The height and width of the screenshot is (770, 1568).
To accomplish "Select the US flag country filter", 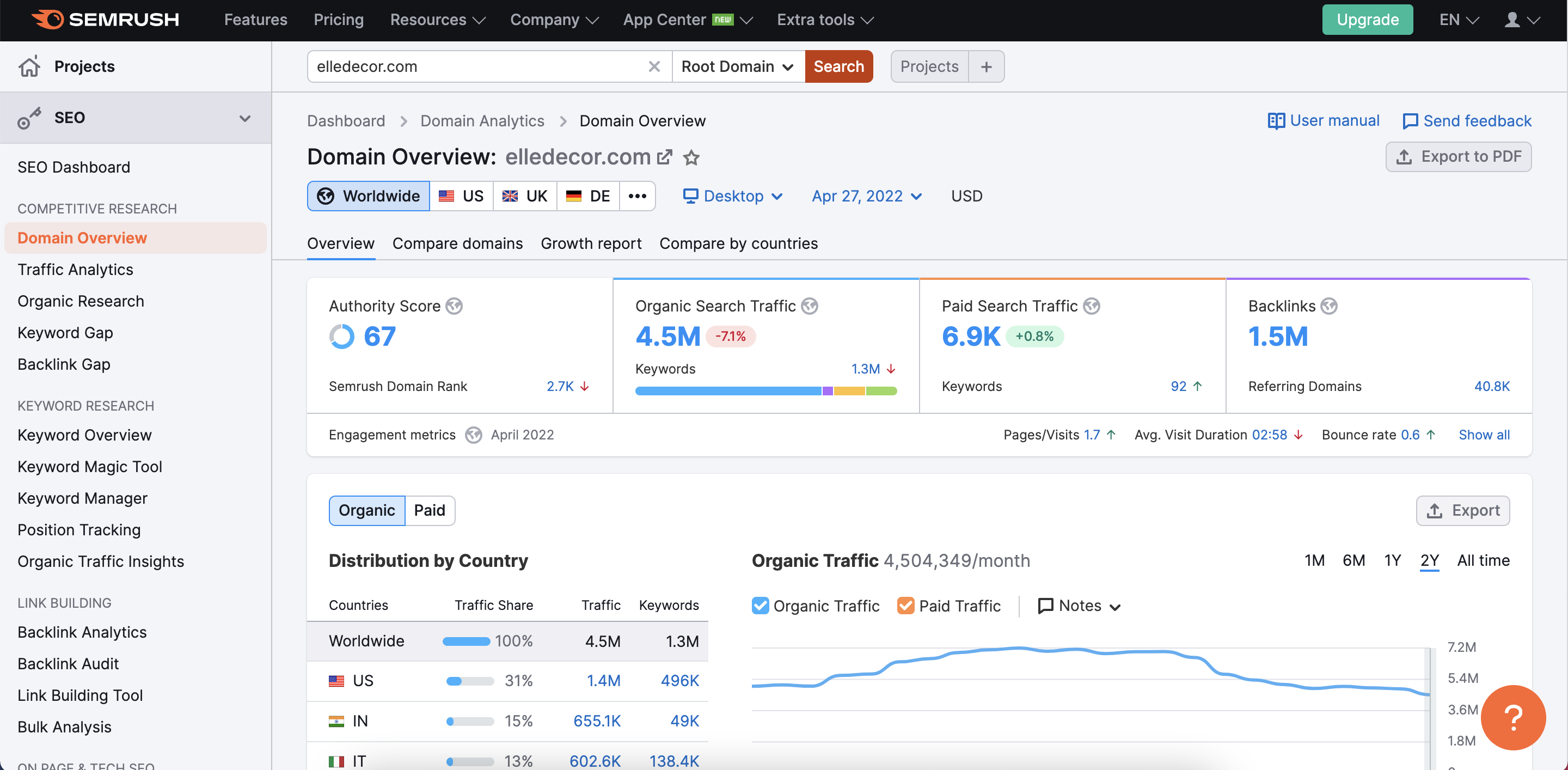I will pos(461,196).
